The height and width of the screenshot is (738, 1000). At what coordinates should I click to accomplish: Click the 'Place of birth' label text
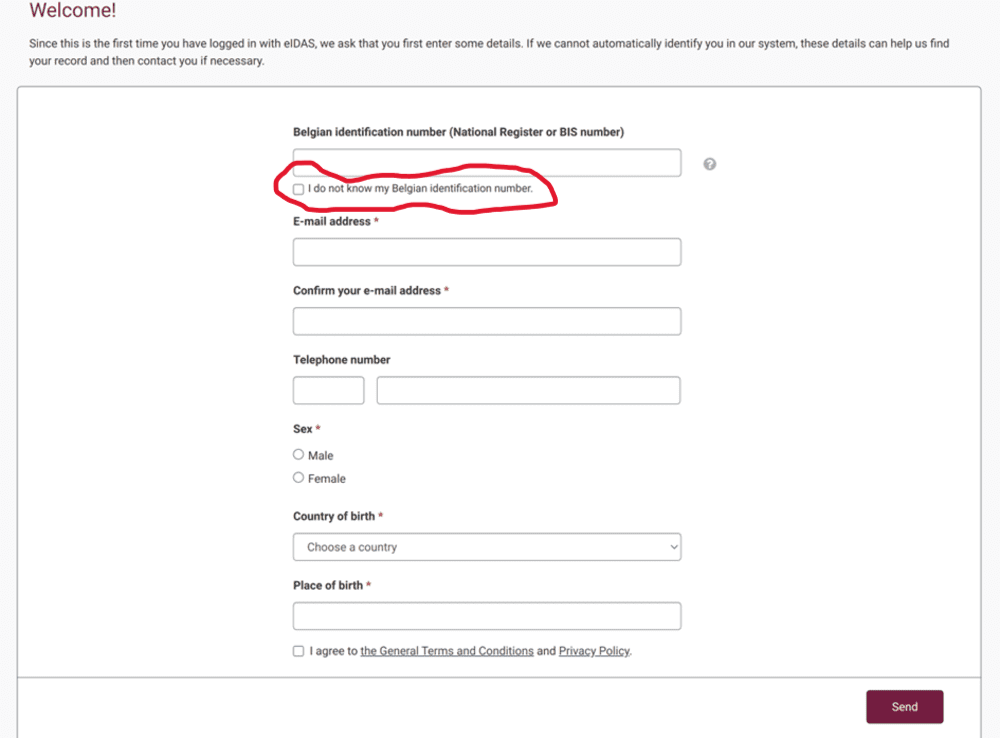pos(328,586)
